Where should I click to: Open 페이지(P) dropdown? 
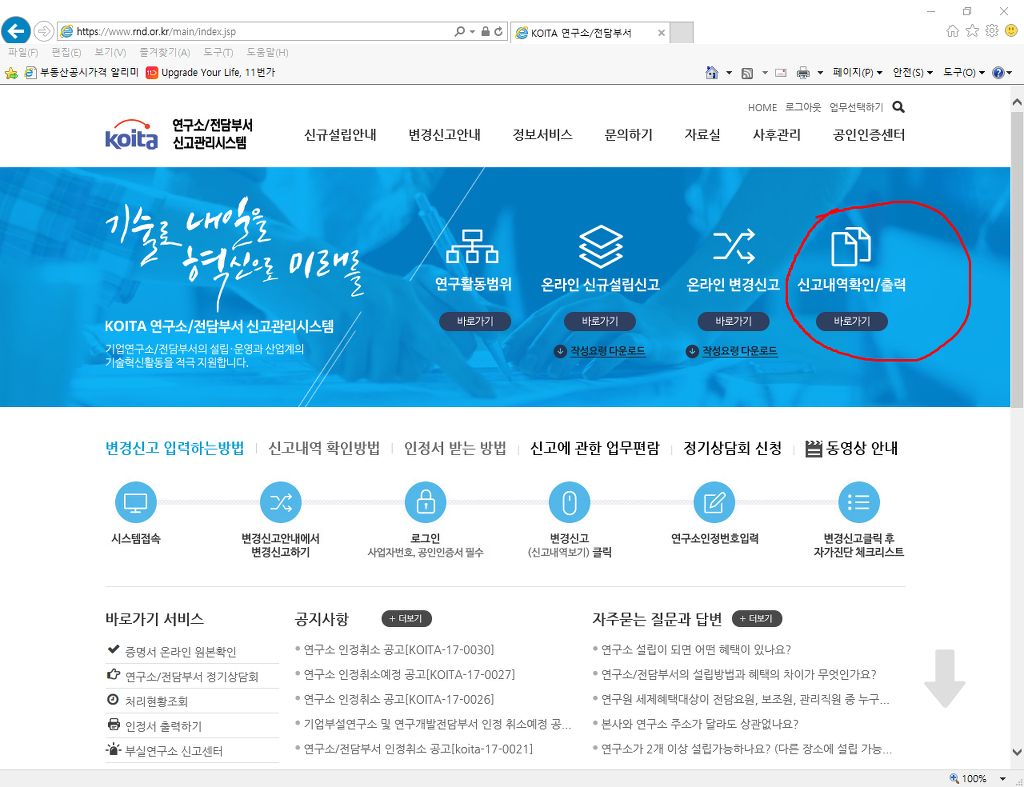tap(857, 72)
